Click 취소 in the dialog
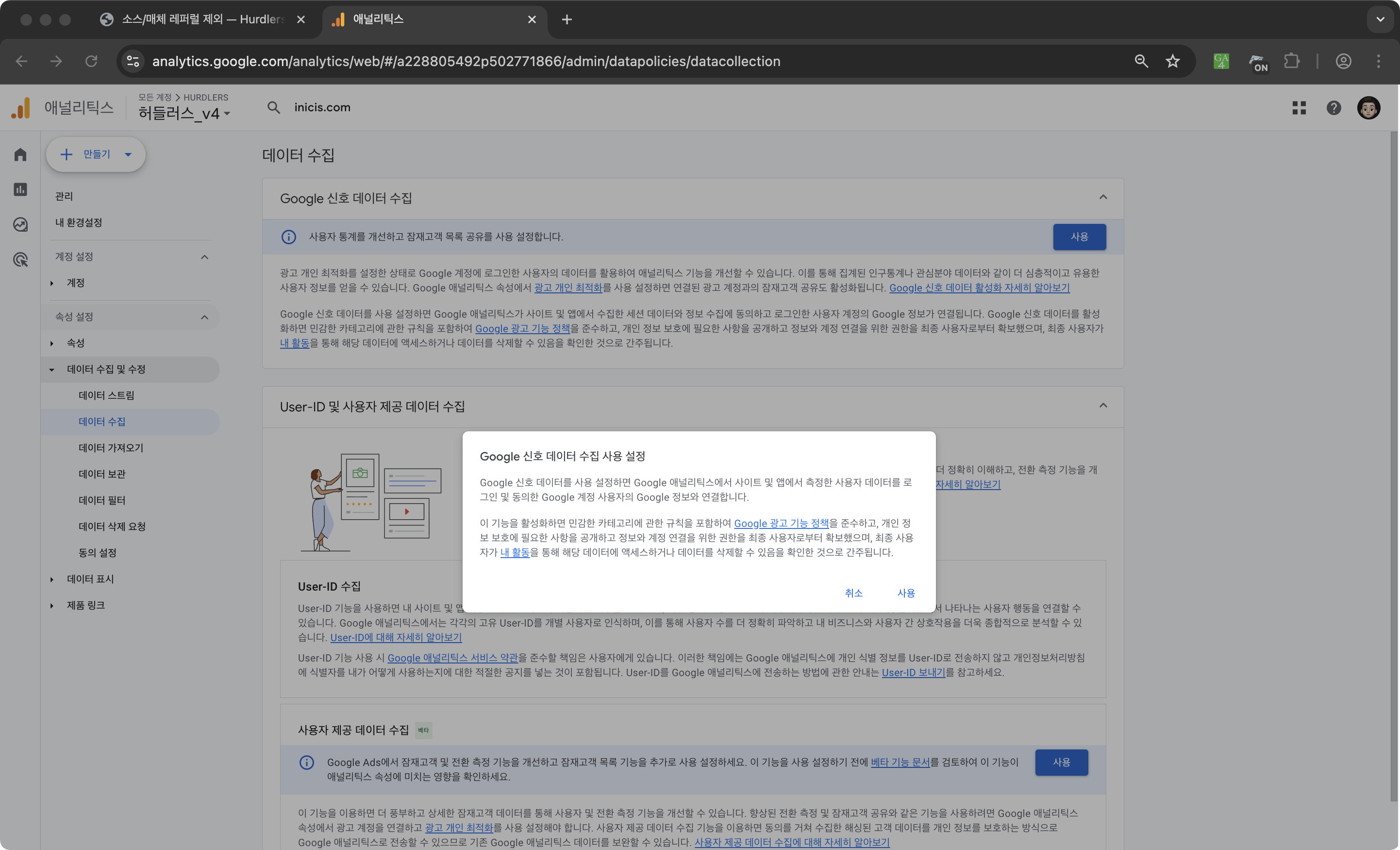1400x850 pixels. pyautogui.click(x=853, y=593)
